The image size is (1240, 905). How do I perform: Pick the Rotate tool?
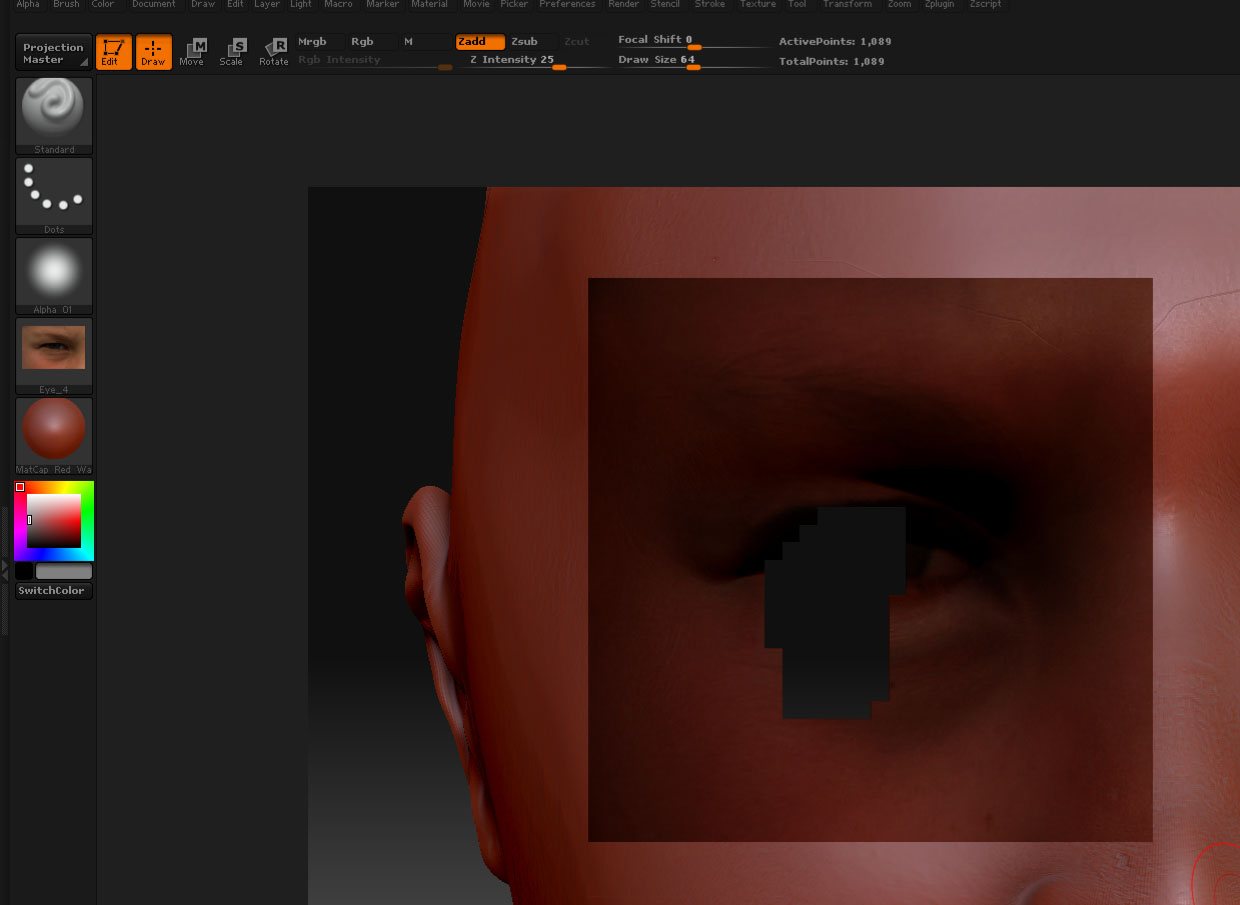pos(273,53)
